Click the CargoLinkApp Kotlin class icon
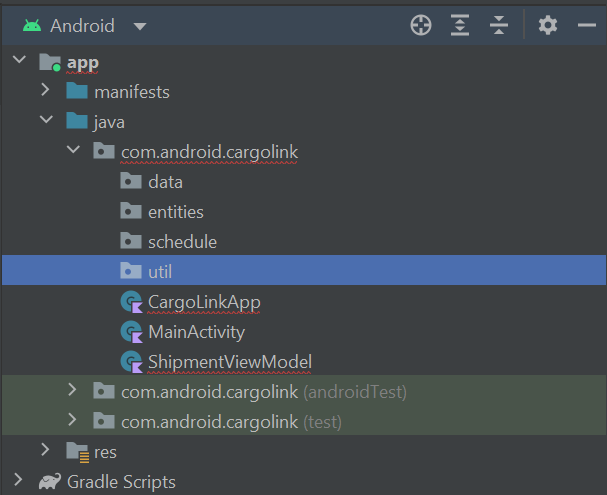Image resolution: width=607 pixels, height=495 pixels. point(132,301)
